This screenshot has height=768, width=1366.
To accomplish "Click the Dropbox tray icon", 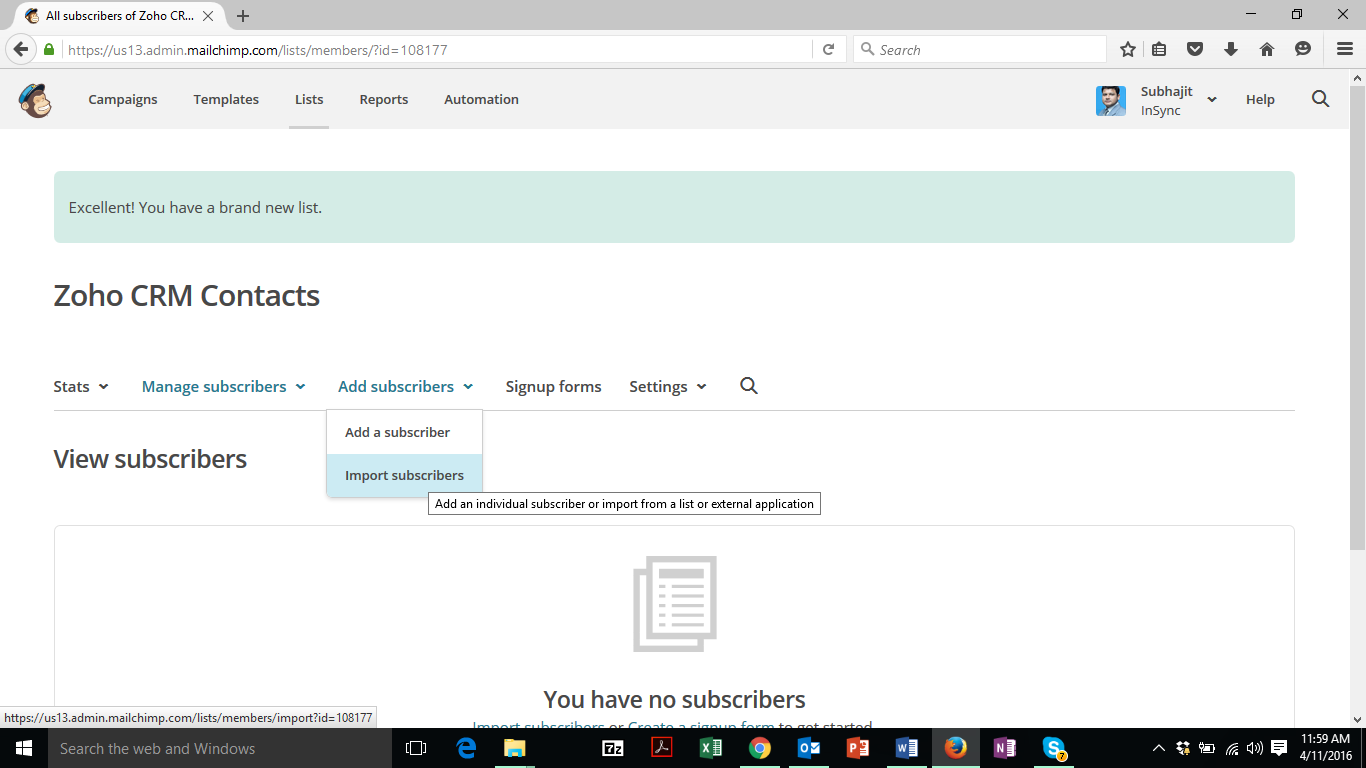I will pos(1183,748).
